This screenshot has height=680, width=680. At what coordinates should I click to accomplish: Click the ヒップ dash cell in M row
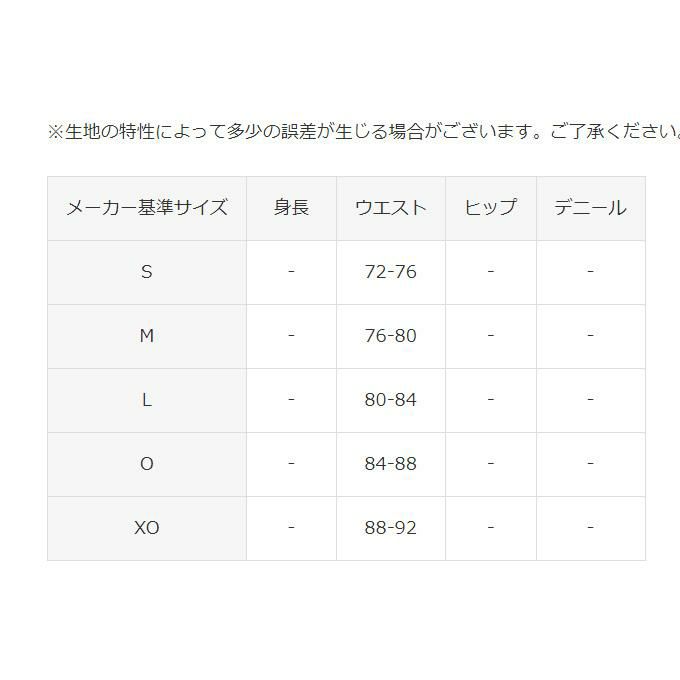pyautogui.click(x=490, y=336)
